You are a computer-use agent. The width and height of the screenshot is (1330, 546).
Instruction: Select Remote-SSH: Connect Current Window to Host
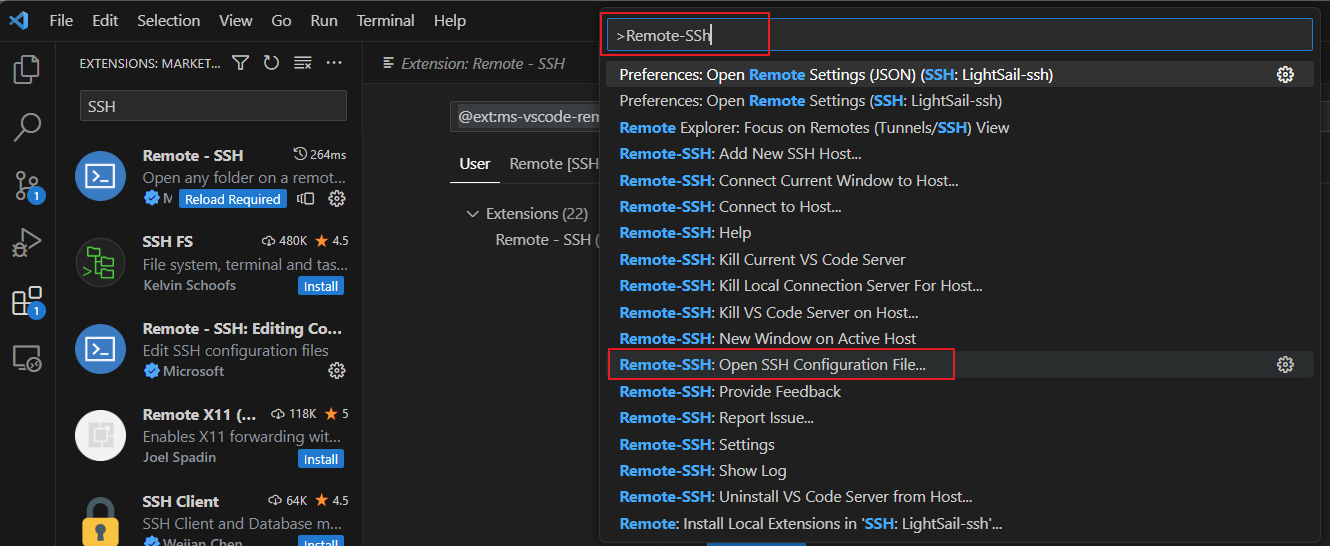pos(959,180)
